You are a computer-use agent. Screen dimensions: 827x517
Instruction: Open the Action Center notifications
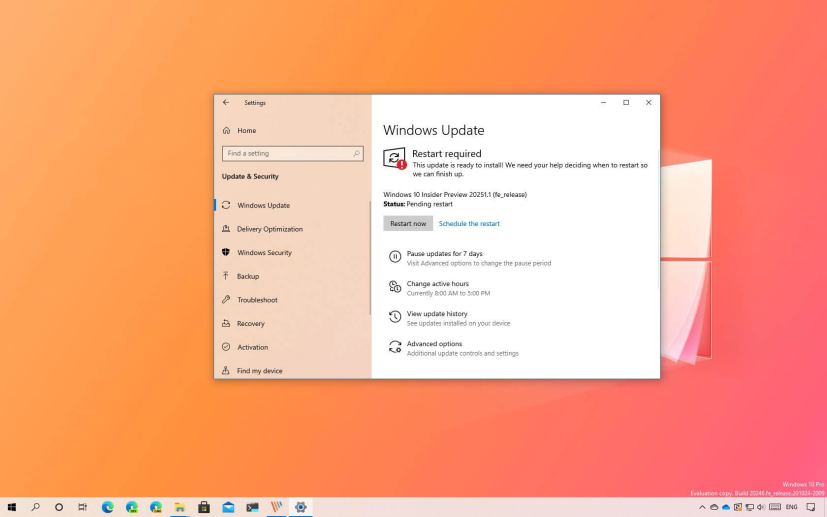[x=811, y=508]
